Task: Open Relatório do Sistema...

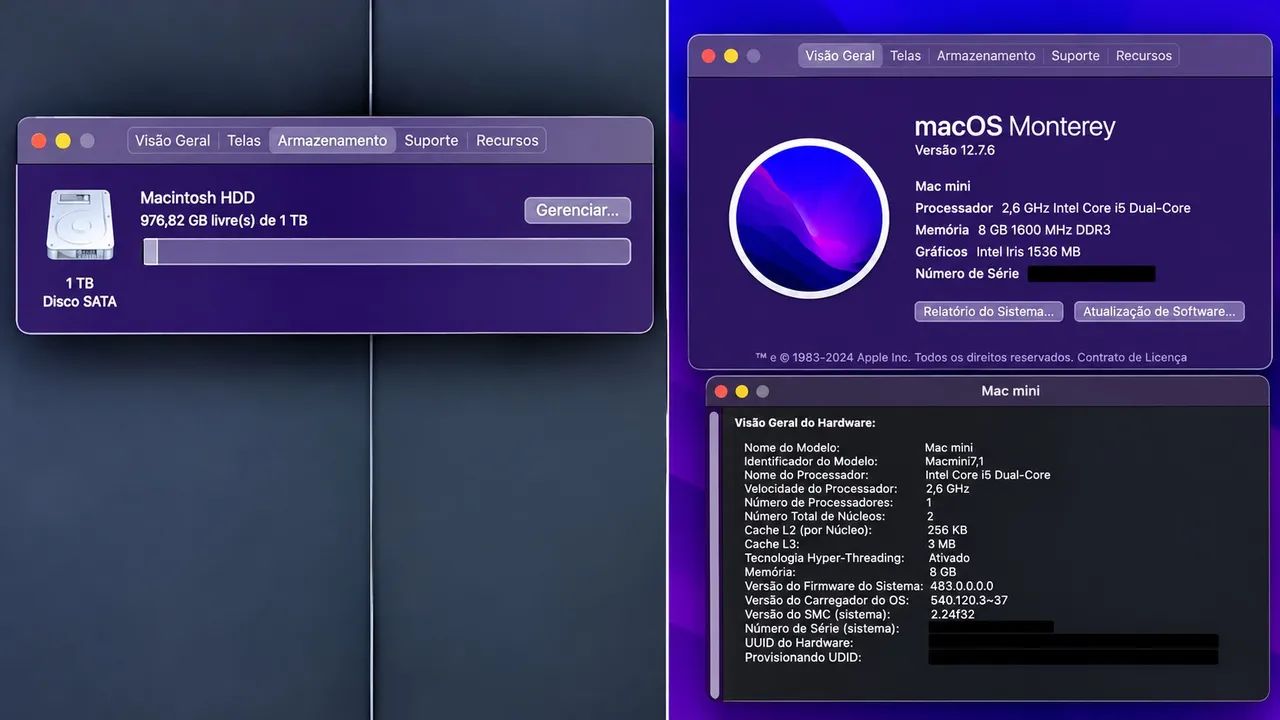Action: click(988, 312)
